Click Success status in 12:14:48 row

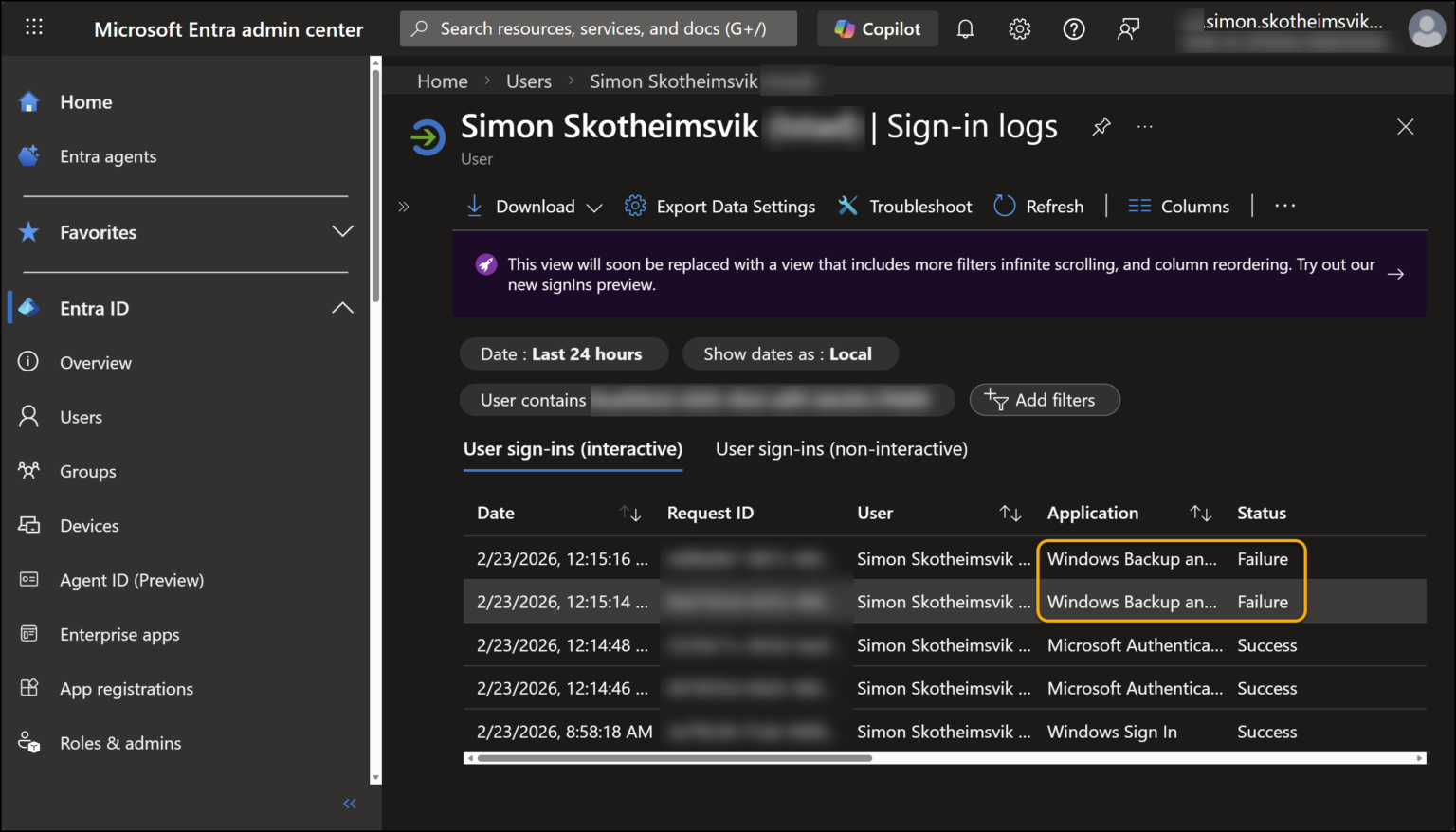tap(1267, 645)
